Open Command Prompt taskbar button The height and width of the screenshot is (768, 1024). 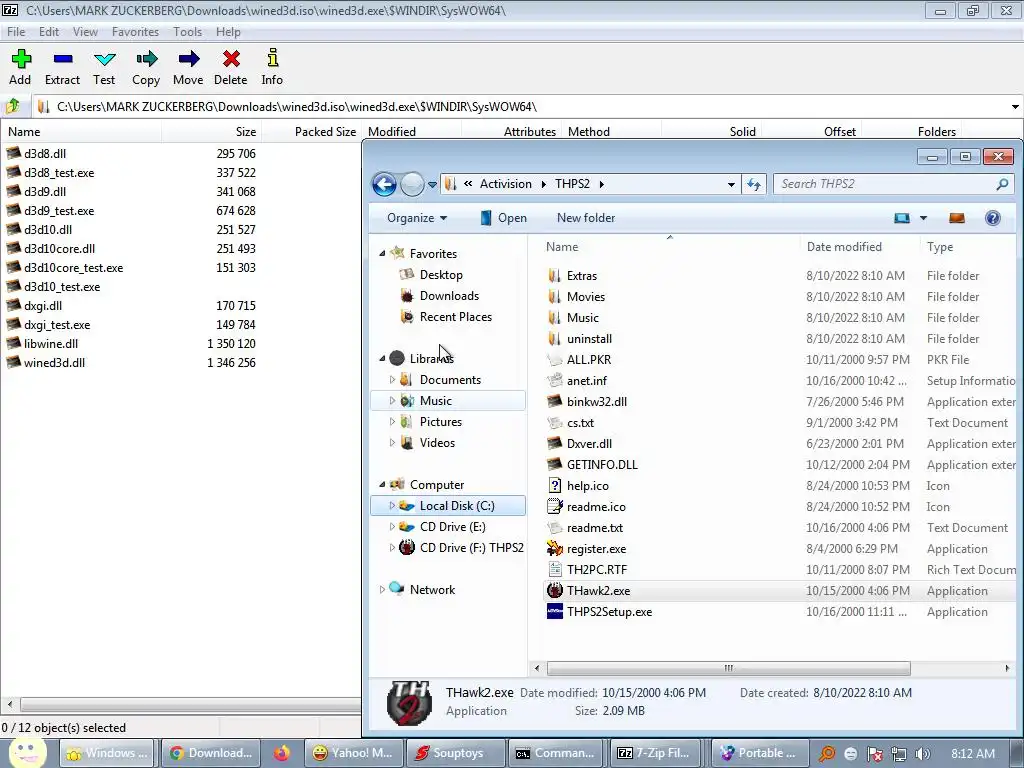(x=556, y=753)
